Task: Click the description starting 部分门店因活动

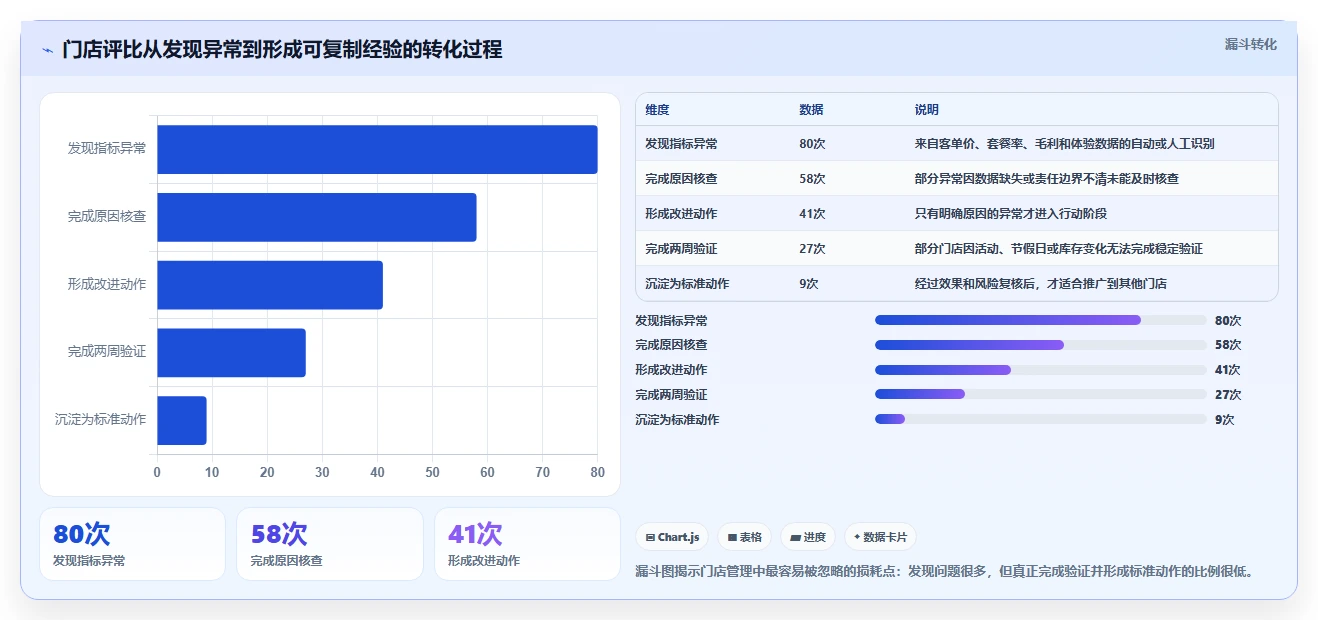Action: tap(1058, 249)
